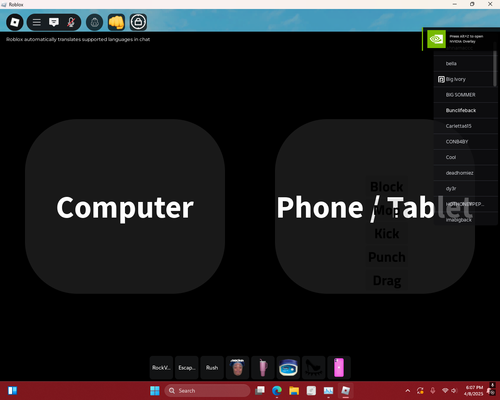Select player Bunclifeback in the list
This screenshot has width=500, height=400.
[x=465, y=110]
